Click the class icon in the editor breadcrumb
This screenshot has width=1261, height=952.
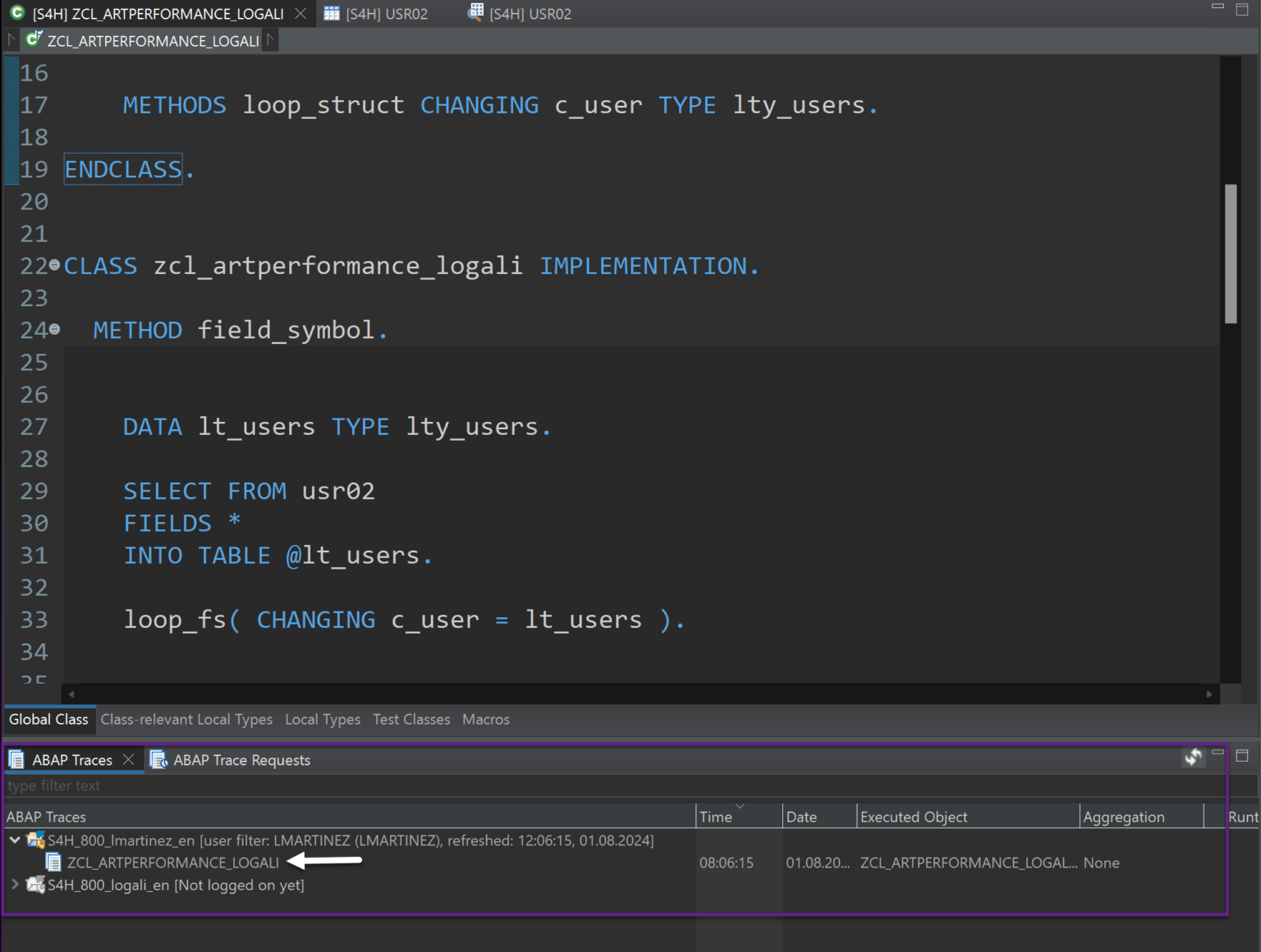(x=34, y=40)
